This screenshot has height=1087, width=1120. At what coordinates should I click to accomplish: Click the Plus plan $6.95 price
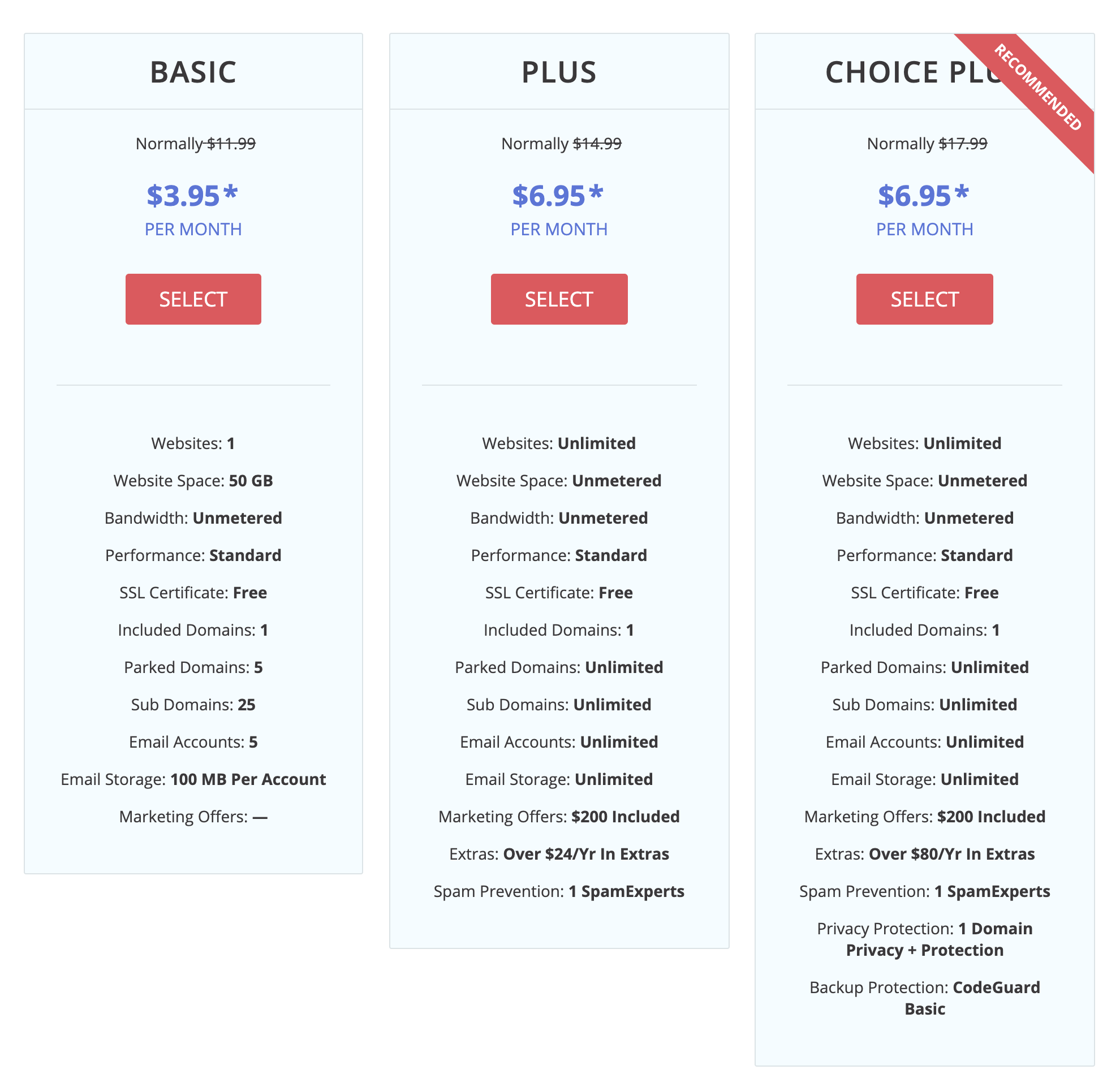pos(558,196)
